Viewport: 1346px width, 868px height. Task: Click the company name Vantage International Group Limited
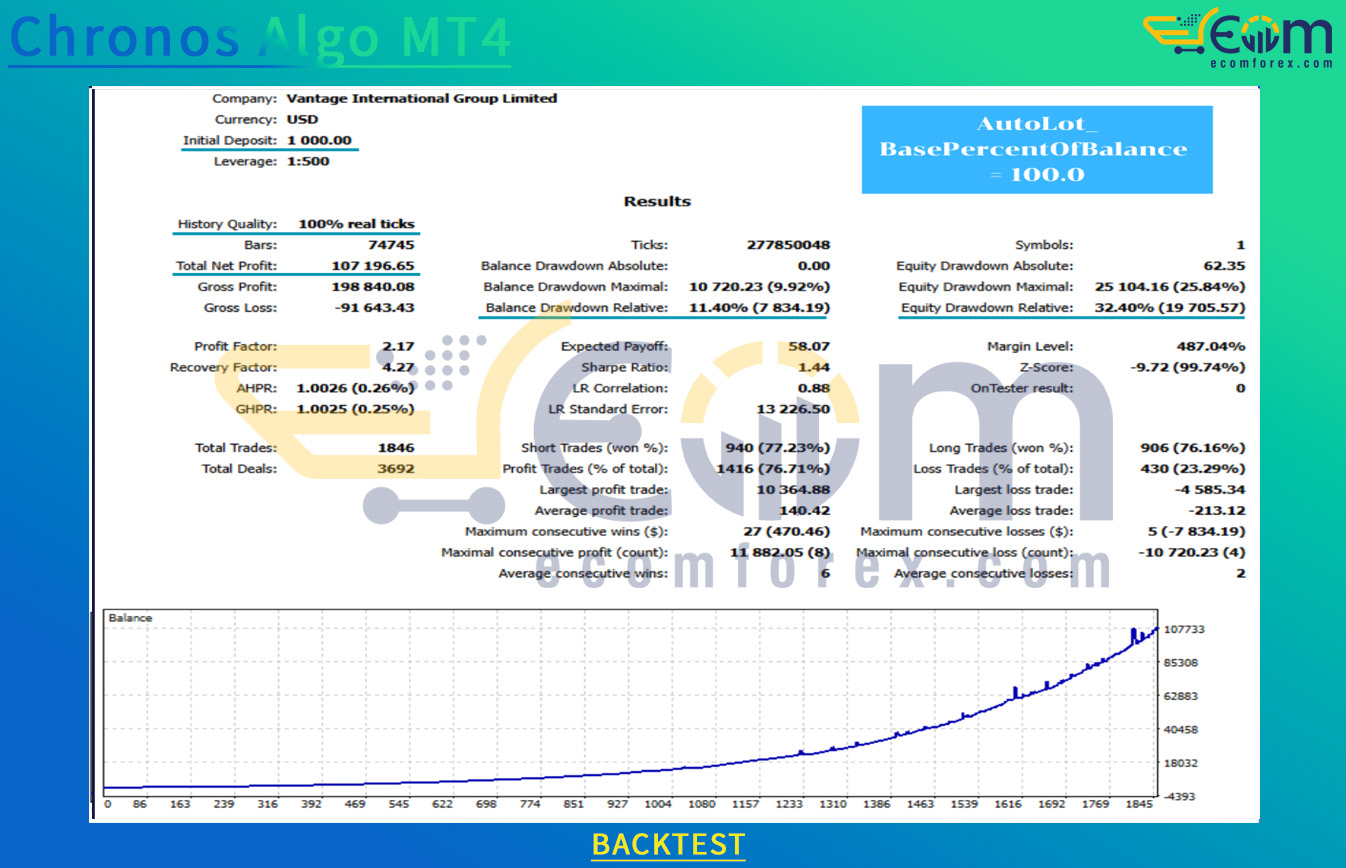coord(422,99)
